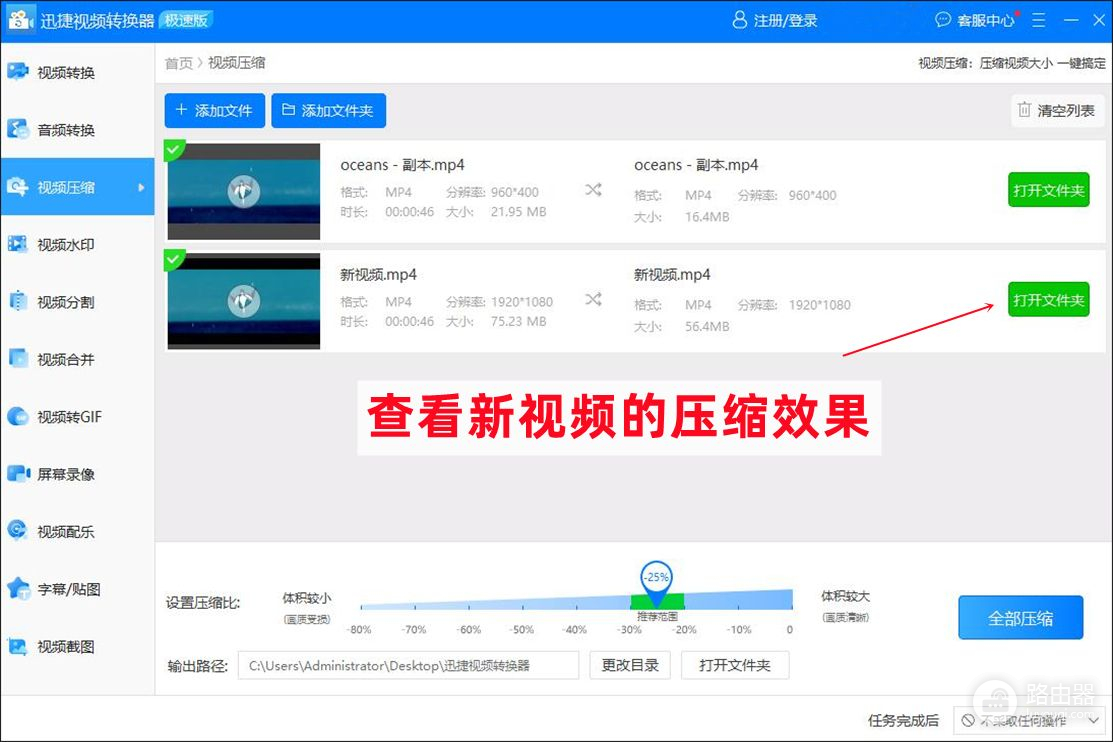
Task: Click the shuffle icon for oceans file
Action: (x=593, y=190)
